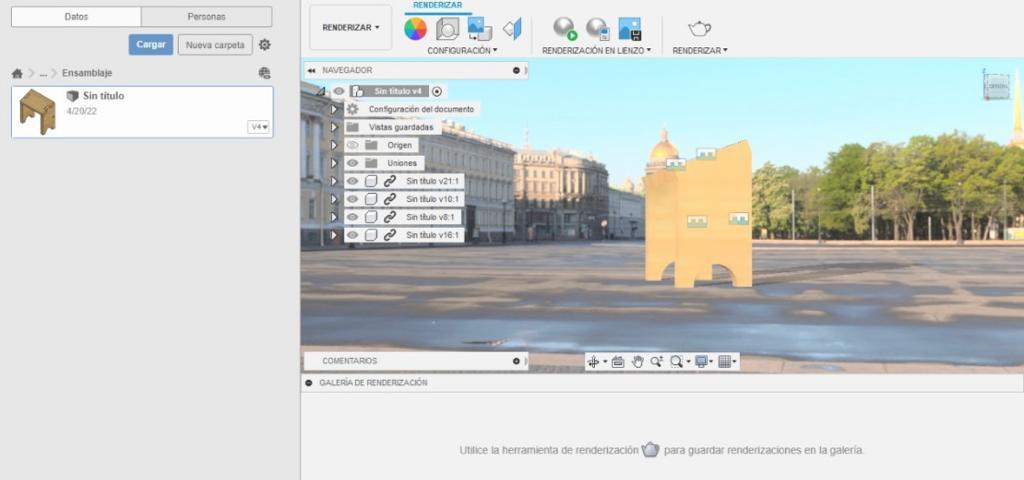1024x480 pixels.
Task: Switch to the Personas tab
Action: (x=206, y=16)
